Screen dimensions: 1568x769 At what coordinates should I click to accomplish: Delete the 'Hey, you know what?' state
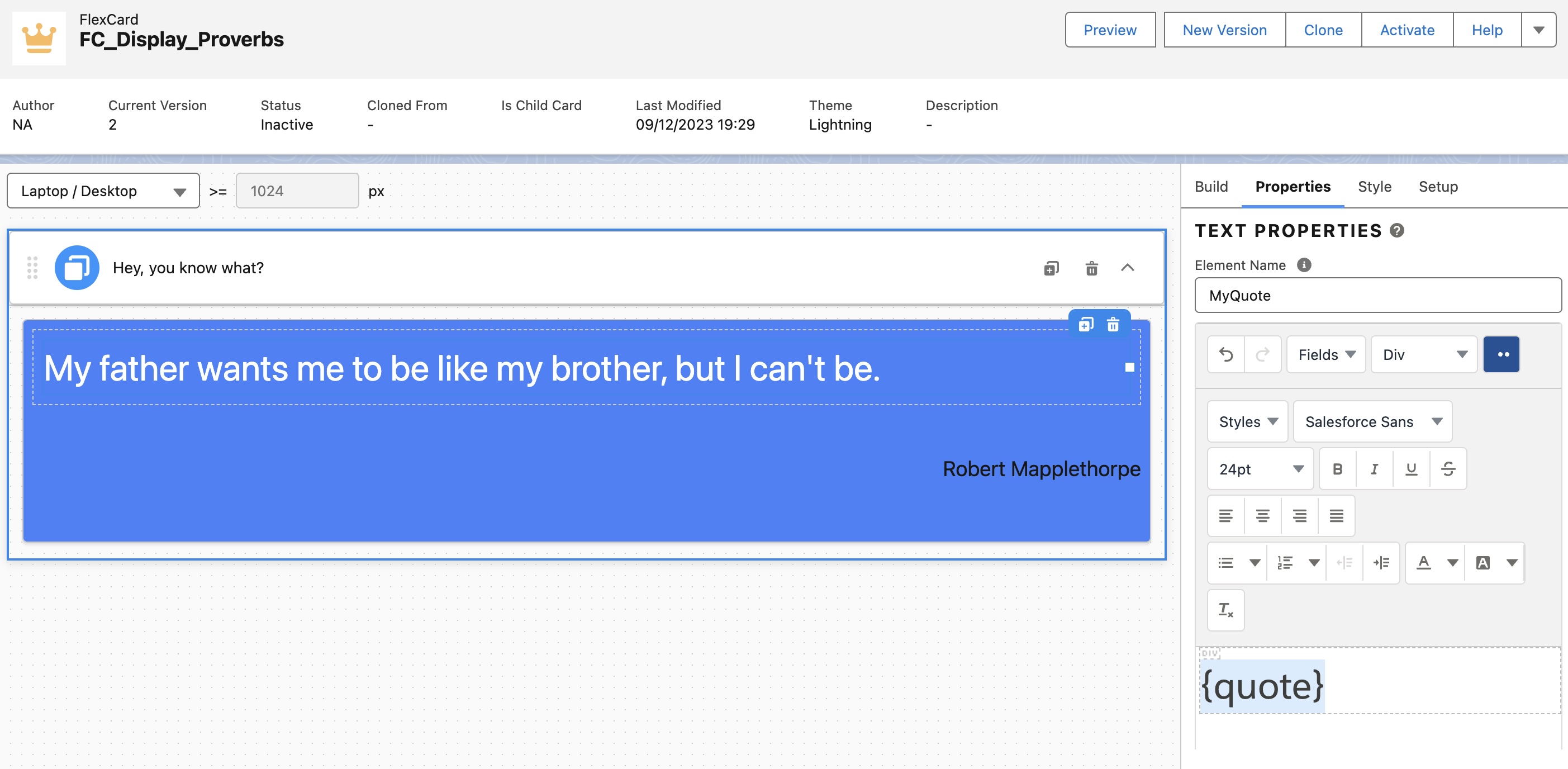[x=1091, y=268]
